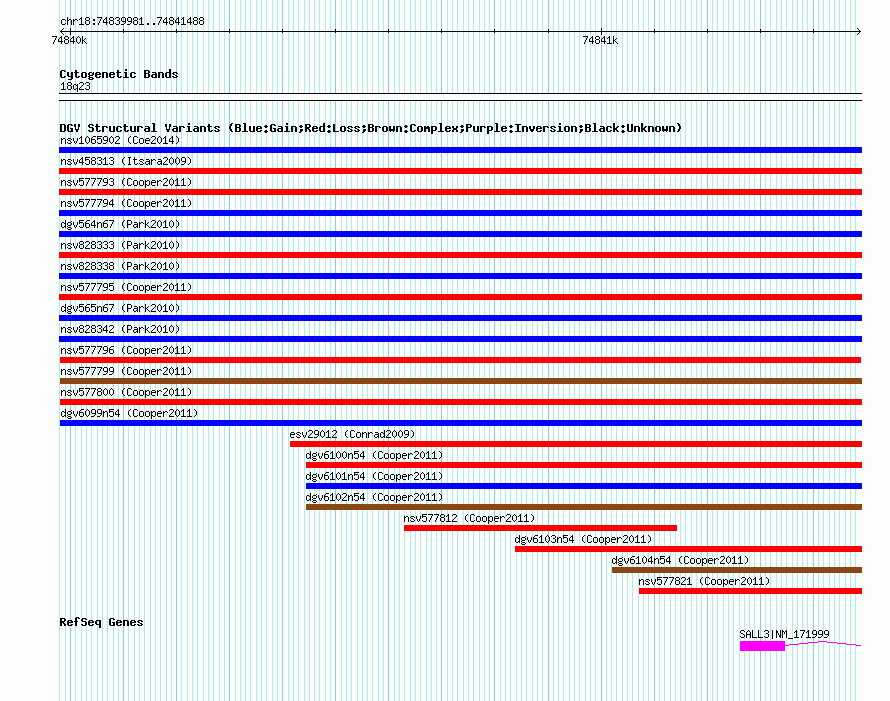This screenshot has height=701, width=890.
Task: Open esv29012 (Conrad2009) variant label
Action: (352, 434)
